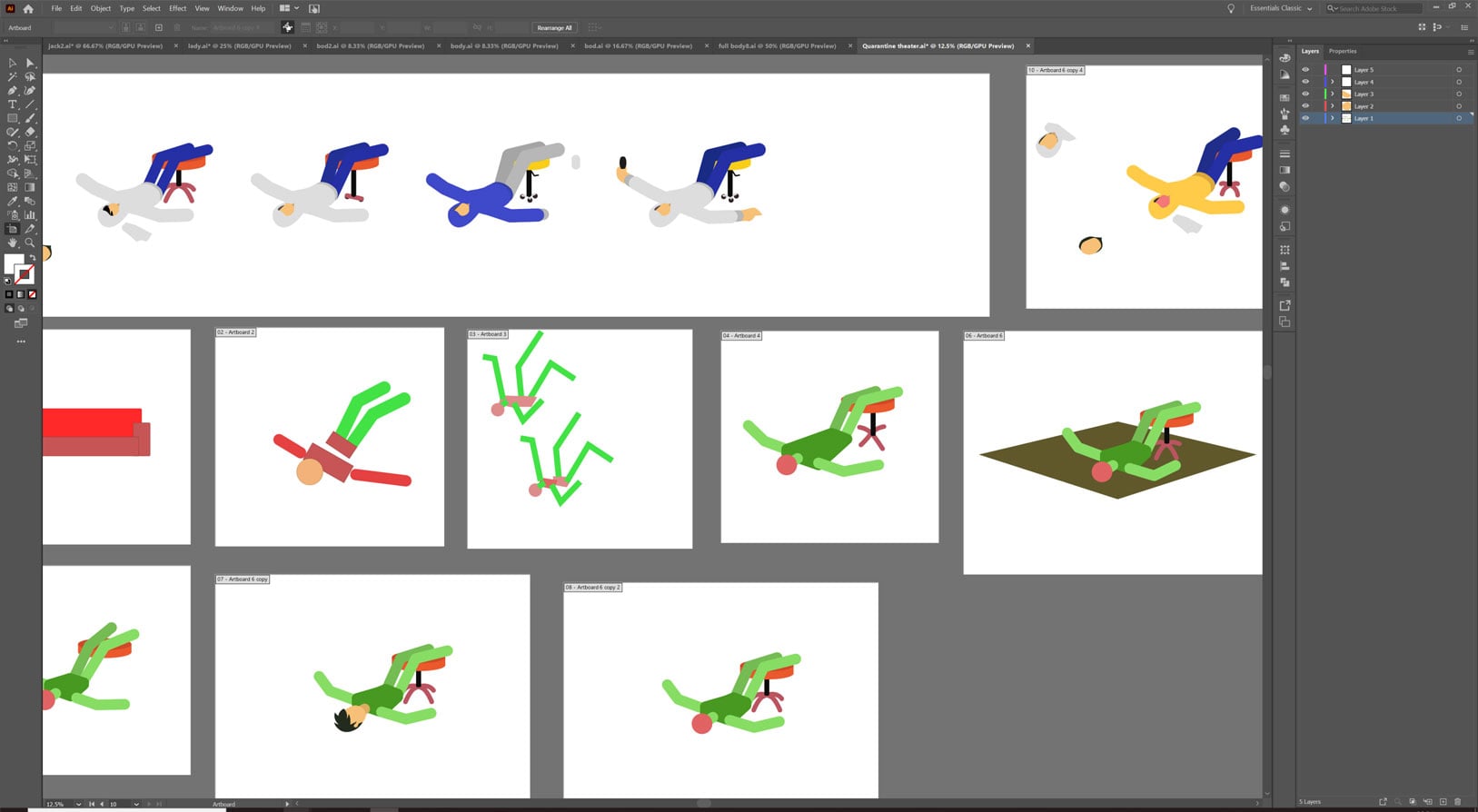Image resolution: width=1478 pixels, height=812 pixels.
Task: Hide Layer 1 with its eye icon
Action: 1305,119
